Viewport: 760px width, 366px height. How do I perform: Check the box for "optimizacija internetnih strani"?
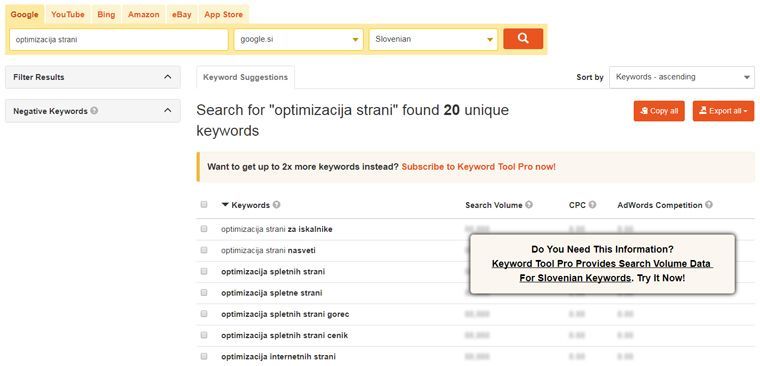(204, 356)
